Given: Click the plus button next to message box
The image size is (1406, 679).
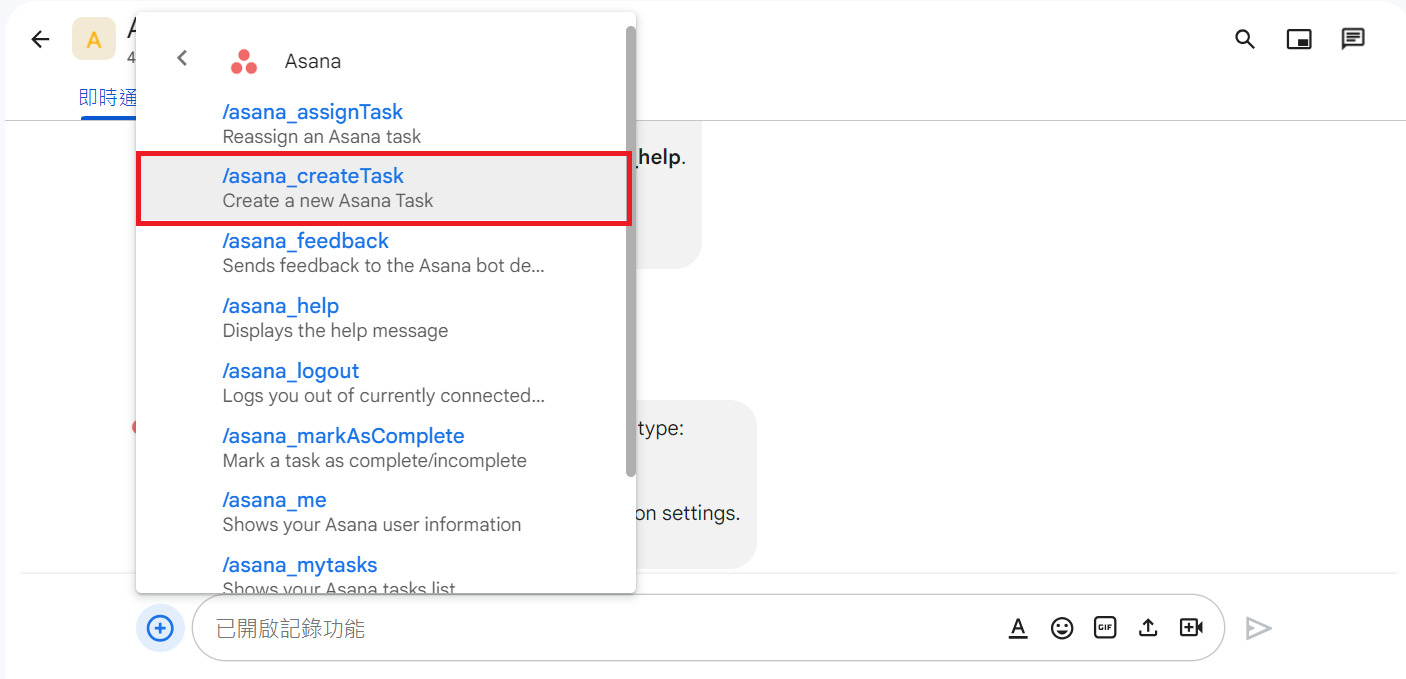Looking at the screenshot, I should pyautogui.click(x=160, y=628).
